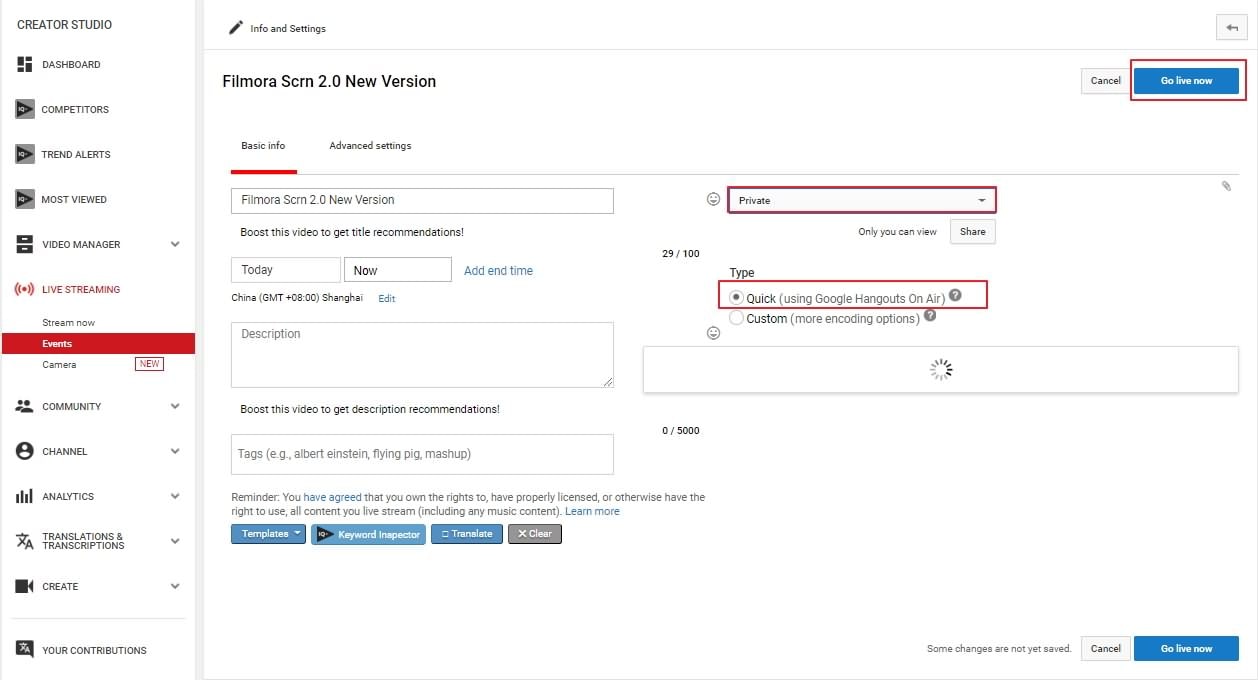Click the have agreed link
The width and height of the screenshot is (1258, 680).
(x=332, y=497)
